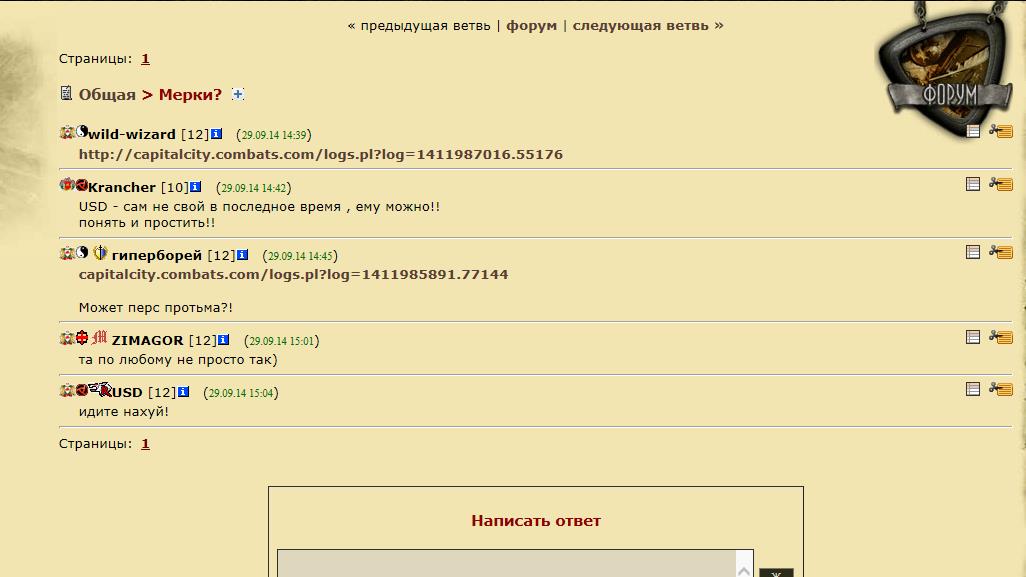Click list icon on USD's post
This screenshot has height=577, width=1026.
973,389
